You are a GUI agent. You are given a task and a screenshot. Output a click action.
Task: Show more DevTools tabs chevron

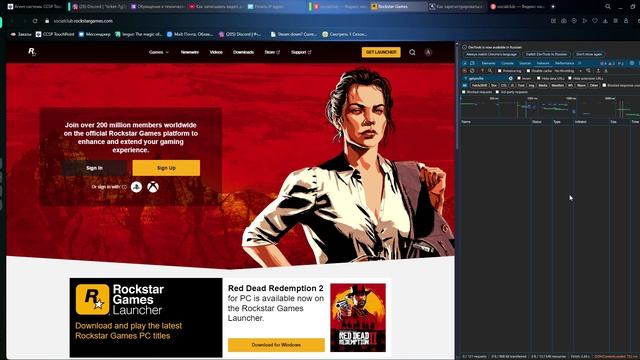coord(580,63)
